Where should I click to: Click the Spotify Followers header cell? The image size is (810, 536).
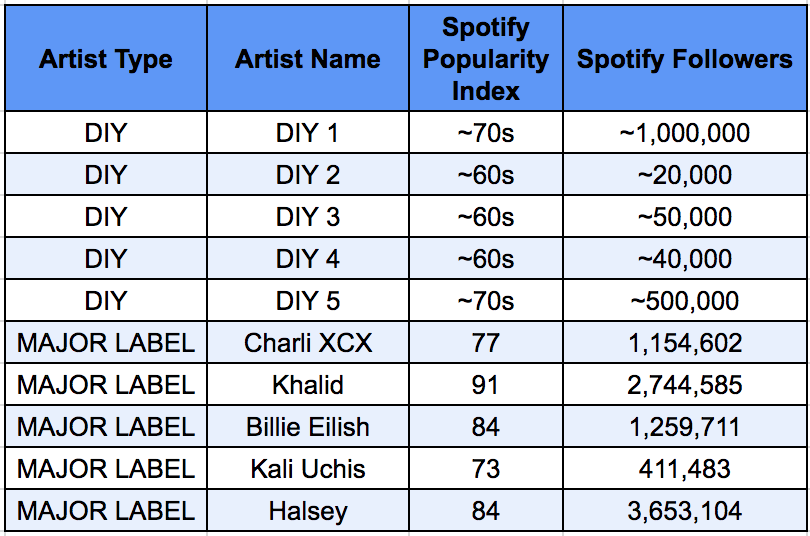[x=684, y=58]
